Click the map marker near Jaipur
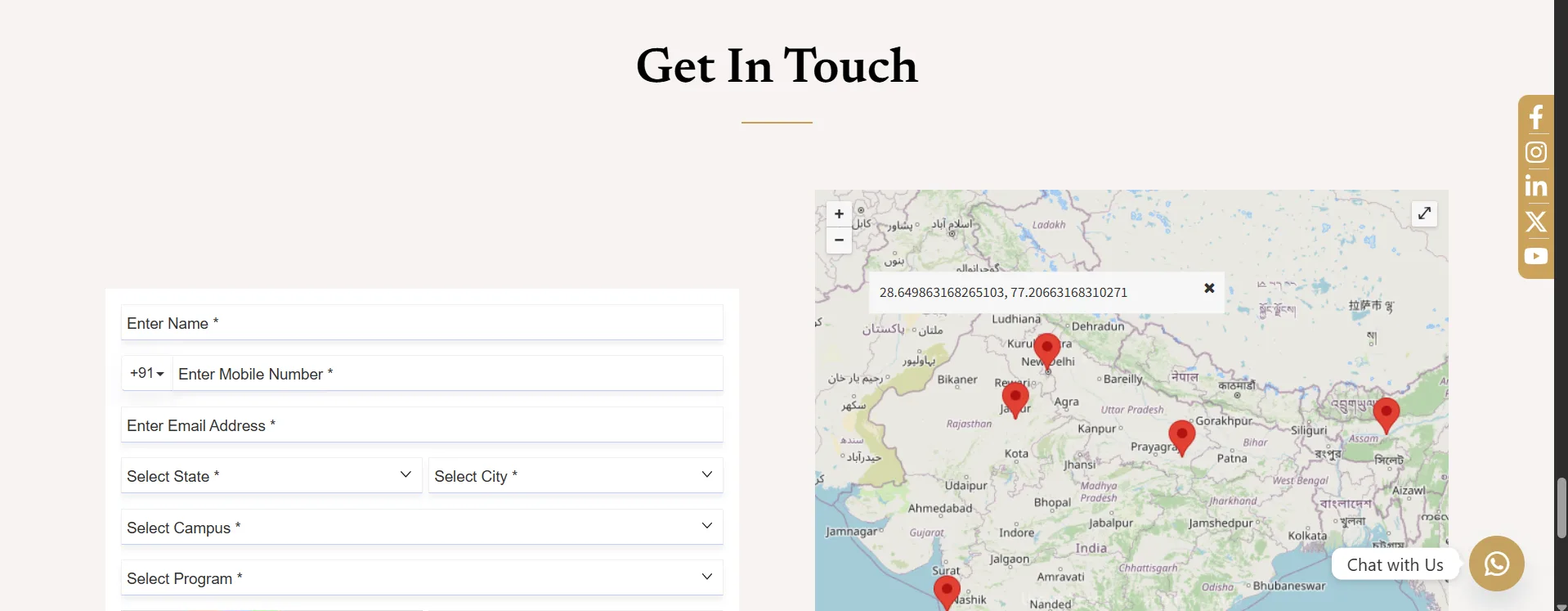Screen dimensions: 1568x611 coord(1015,398)
